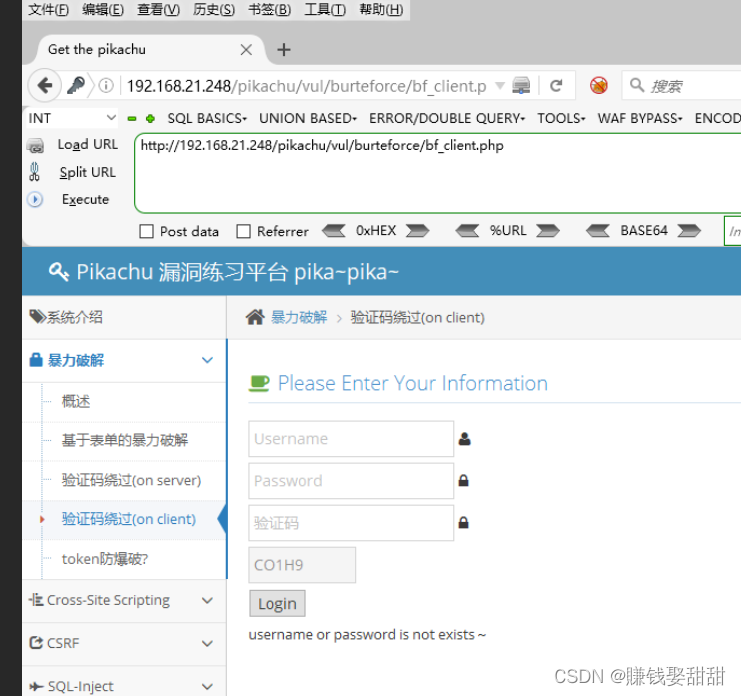Go back with the browser back arrow
Viewport: 741px width, 696px height.
pyautogui.click(x=45, y=86)
